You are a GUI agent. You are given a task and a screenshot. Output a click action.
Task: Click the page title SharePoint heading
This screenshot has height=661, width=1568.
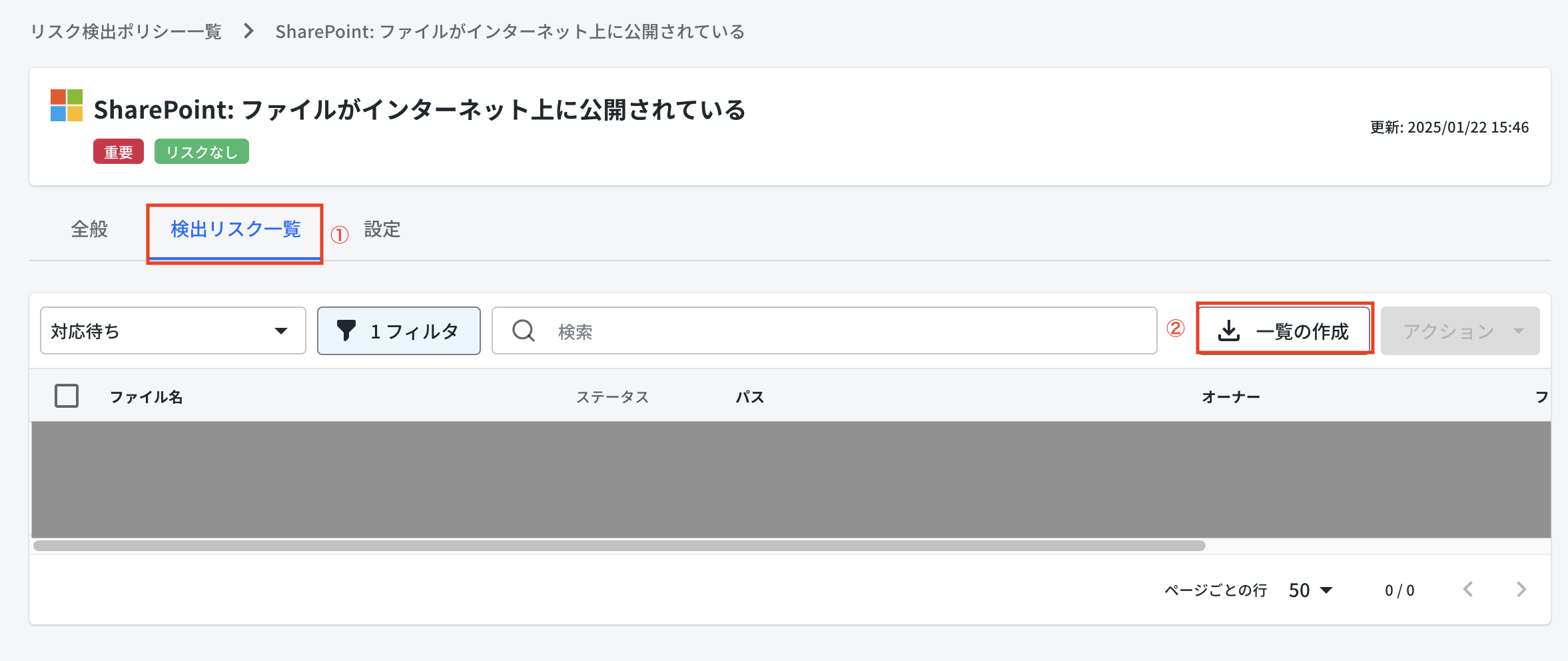420,110
